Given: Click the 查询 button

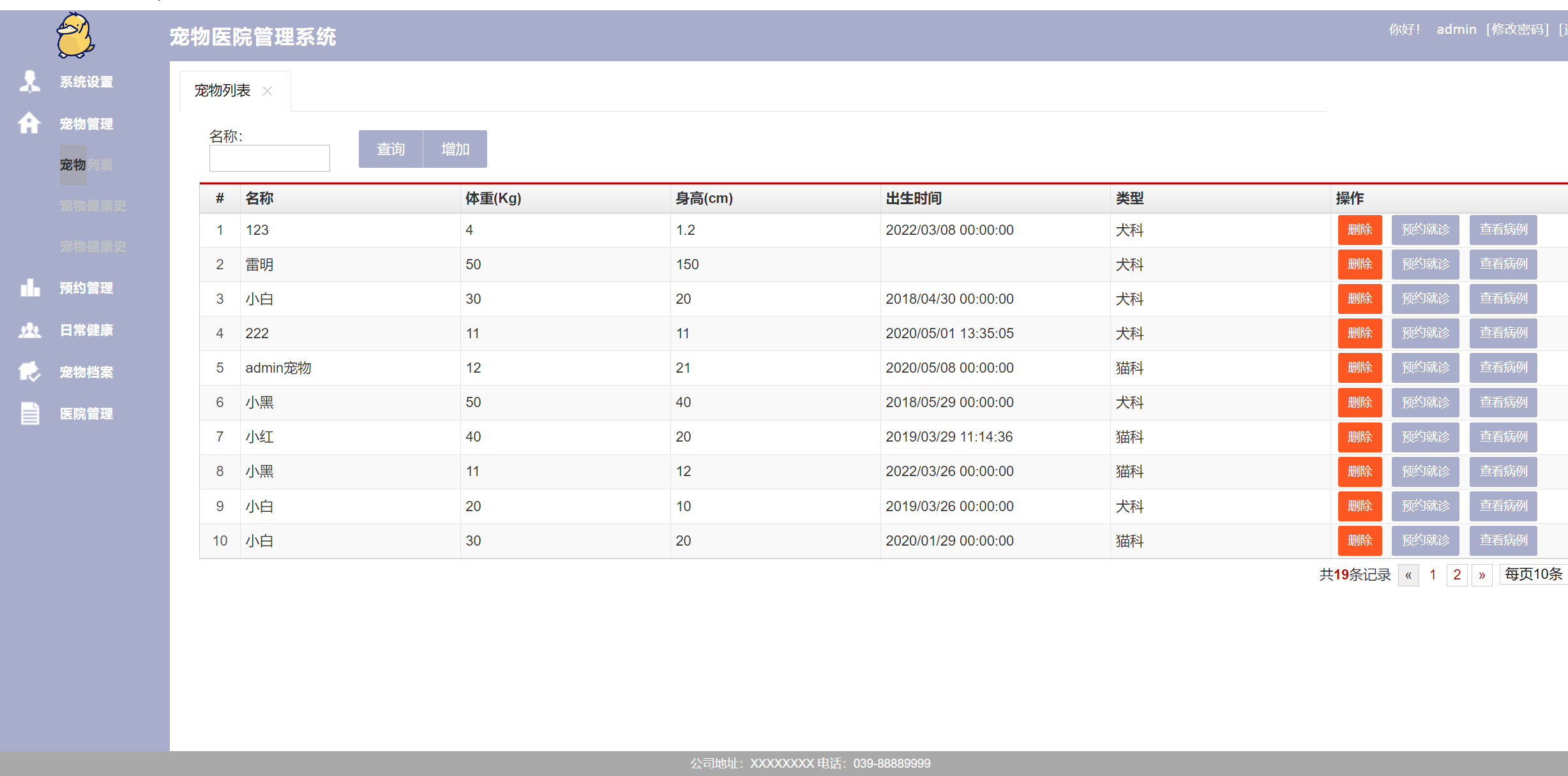Looking at the screenshot, I should coord(391,149).
